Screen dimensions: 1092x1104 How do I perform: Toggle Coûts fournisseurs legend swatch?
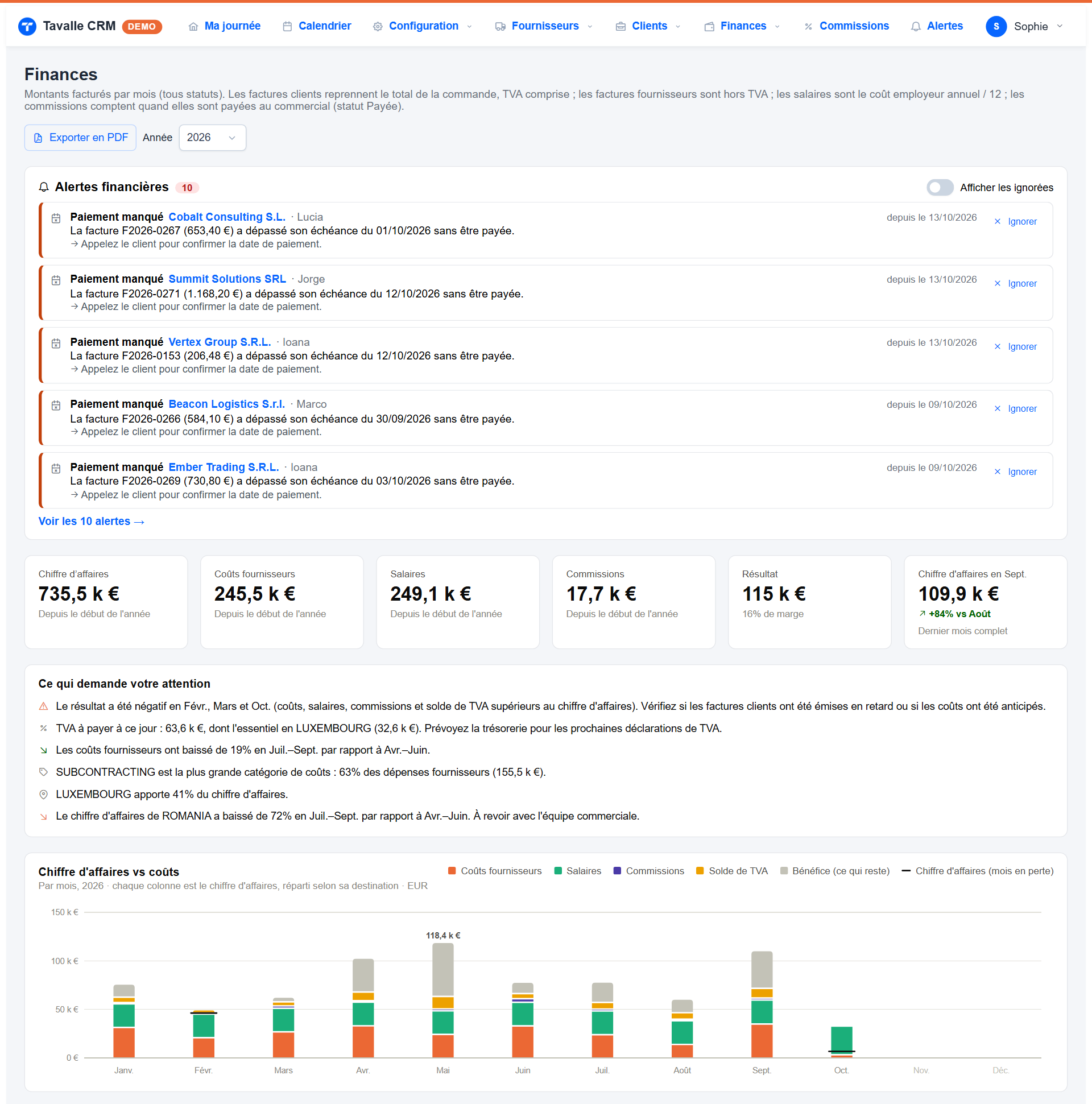click(452, 871)
